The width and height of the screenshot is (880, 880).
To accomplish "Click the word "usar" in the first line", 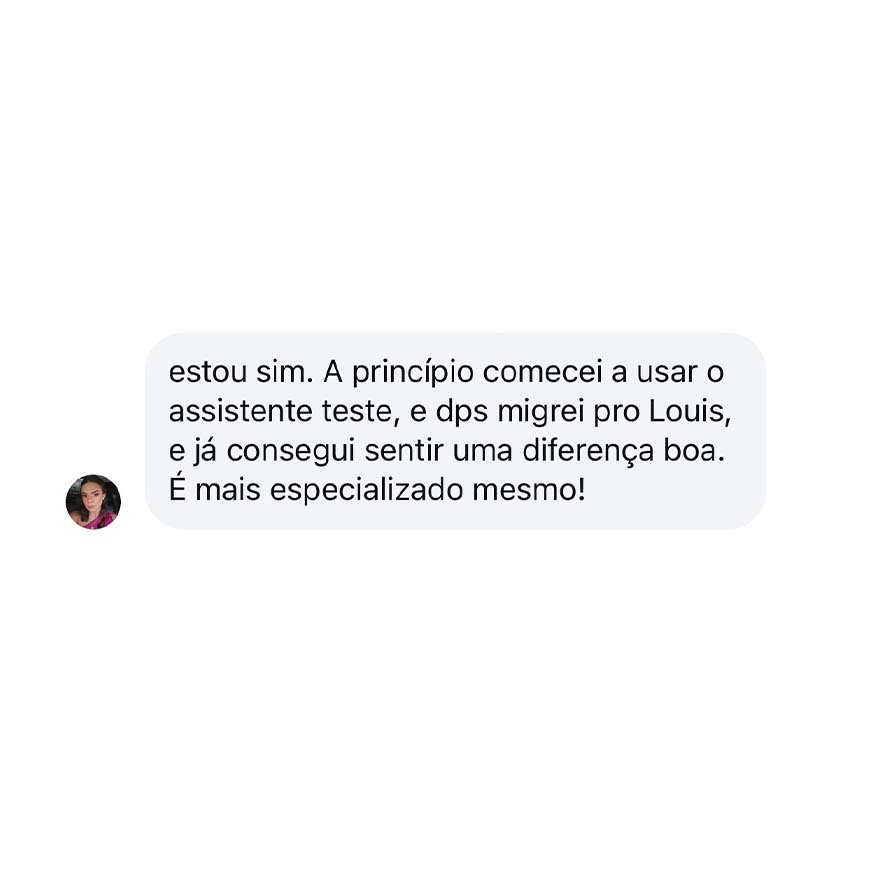I will [667, 372].
